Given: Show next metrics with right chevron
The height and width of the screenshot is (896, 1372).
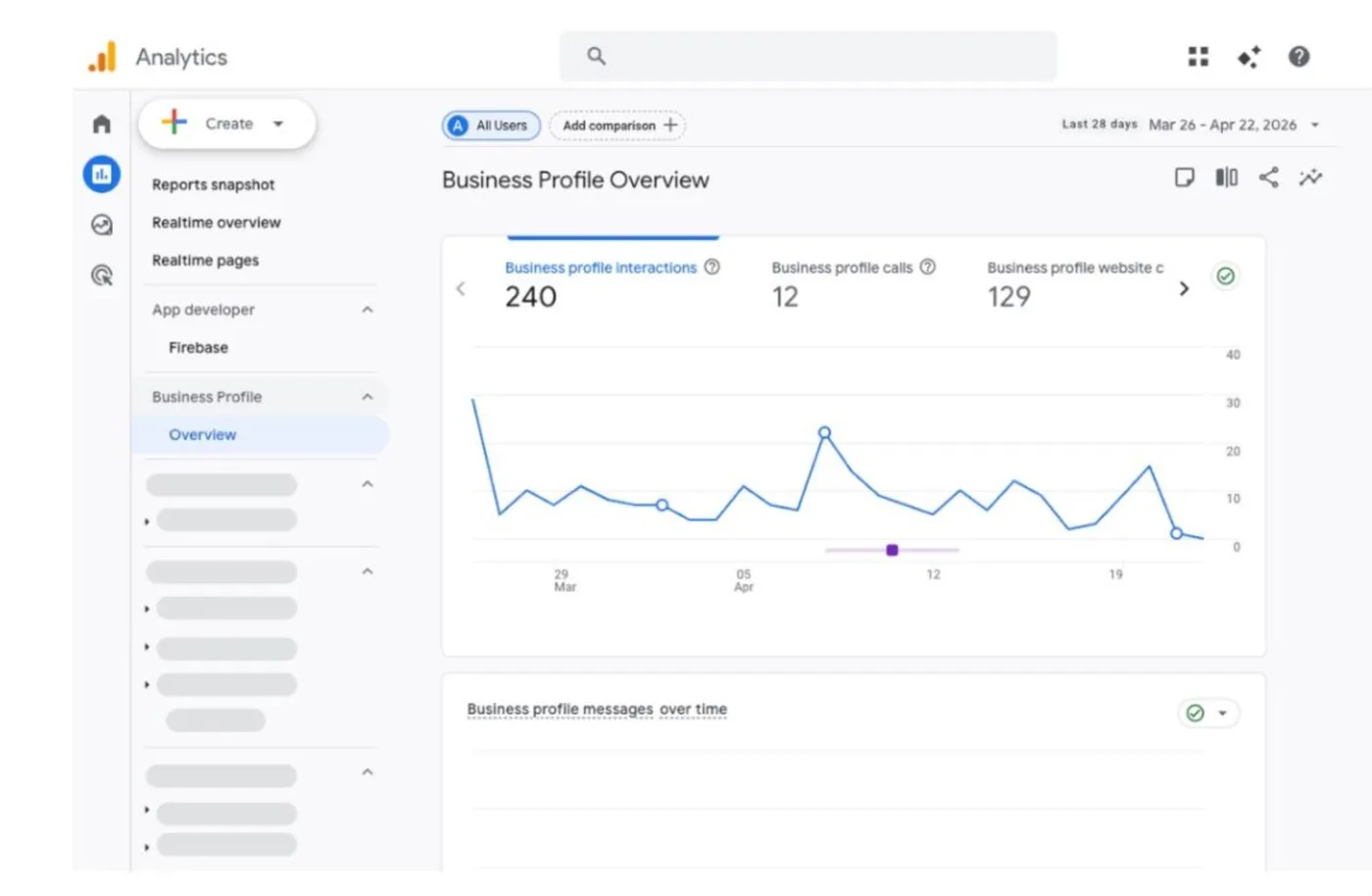Looking at the screenshot, I should tap(1184, 288).
